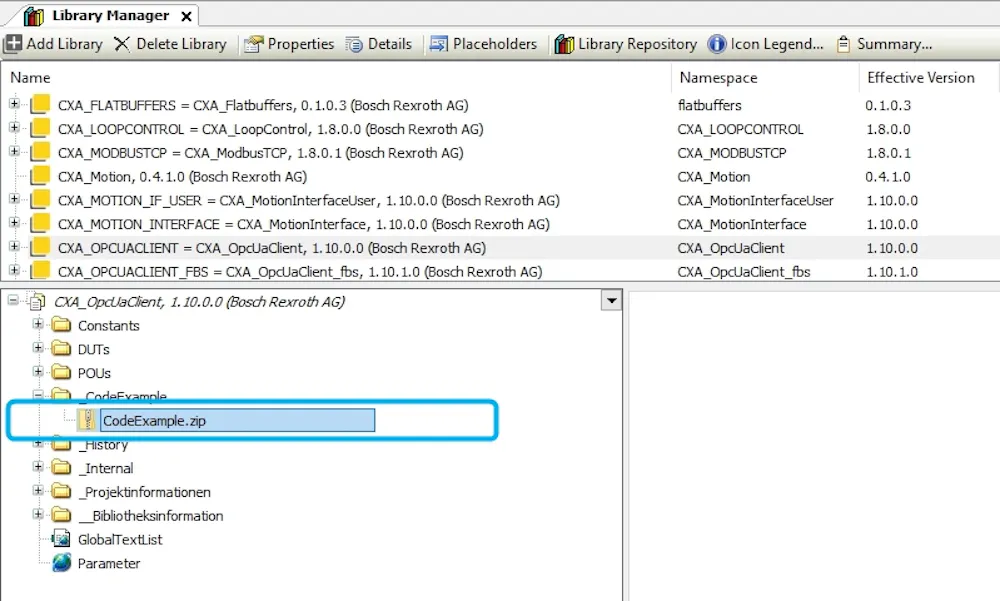
Task: Click the CXA_MotionInterfaceUser namespace cell
Action: [x=755, y=201]
